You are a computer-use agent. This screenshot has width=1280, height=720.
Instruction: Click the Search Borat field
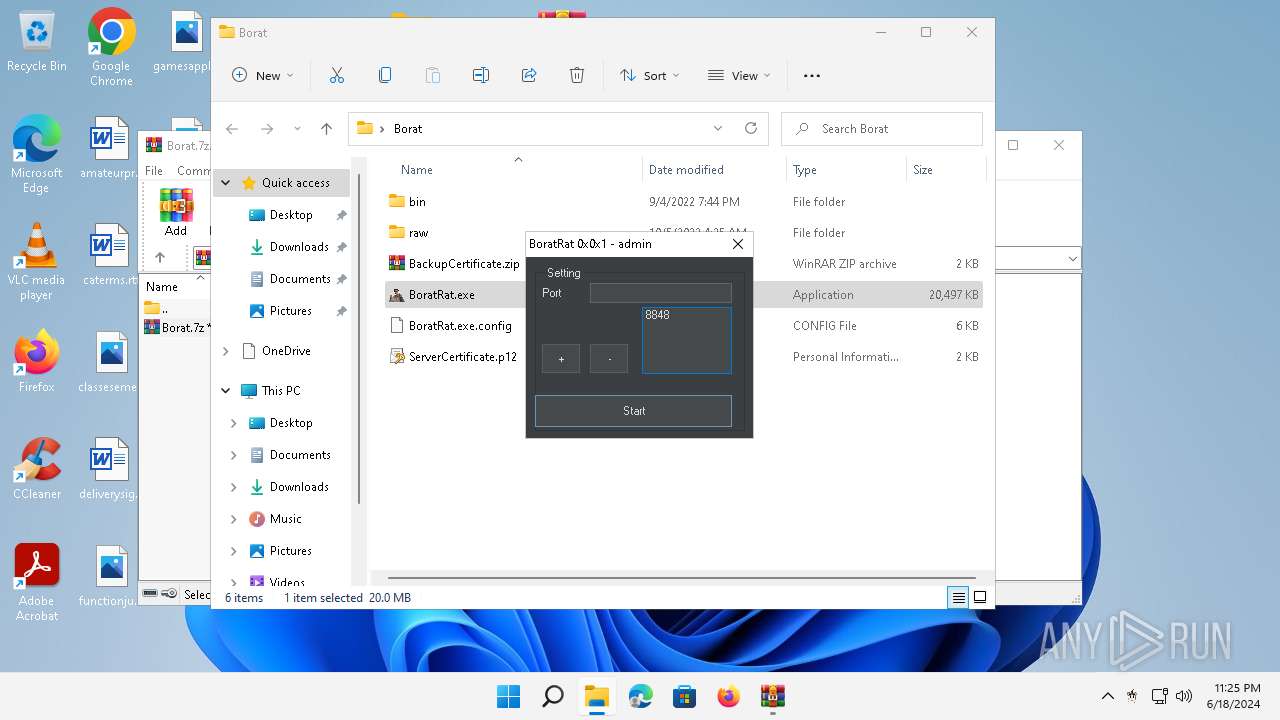[x=882, y=129]
